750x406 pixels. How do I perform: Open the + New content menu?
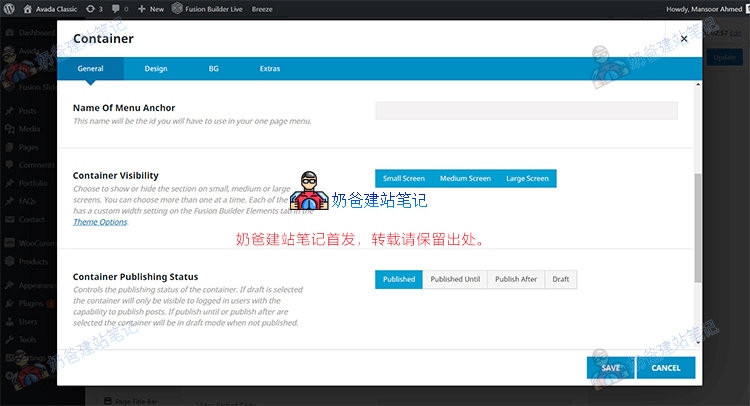tap(150, 8)
